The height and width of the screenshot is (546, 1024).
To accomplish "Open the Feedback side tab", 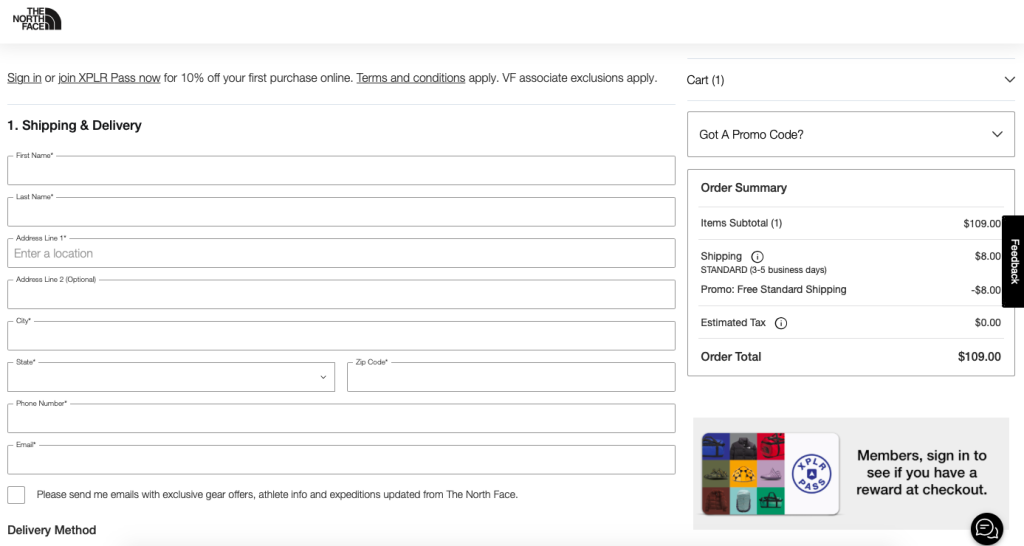I will tap(1013, 261).
